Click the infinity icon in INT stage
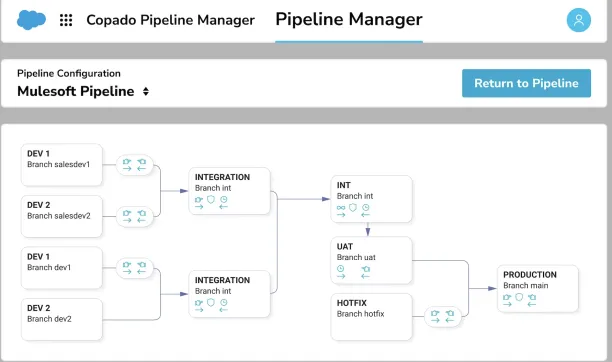 coord(341,210)
